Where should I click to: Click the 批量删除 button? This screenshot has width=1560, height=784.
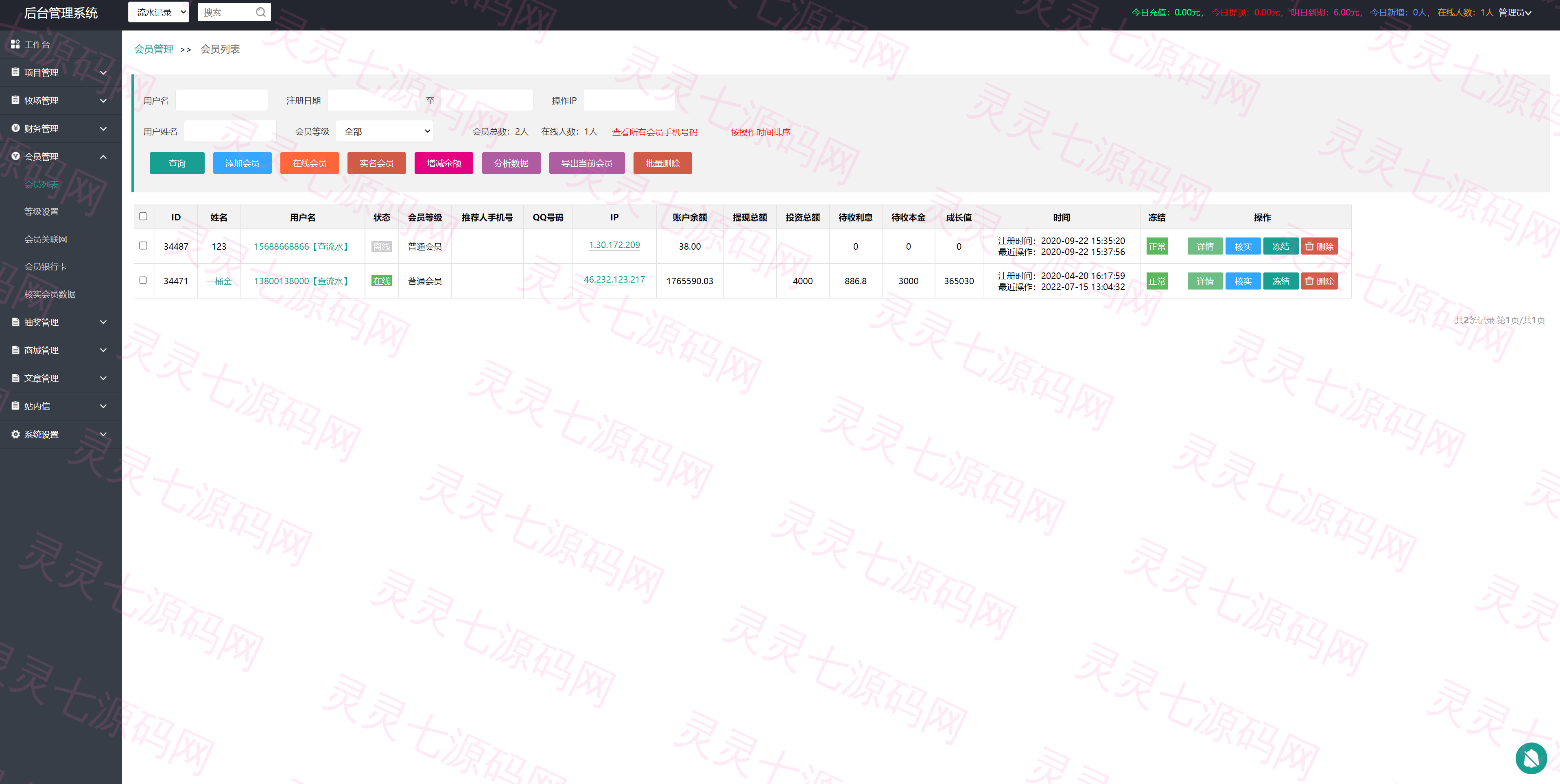click(662, 163)
